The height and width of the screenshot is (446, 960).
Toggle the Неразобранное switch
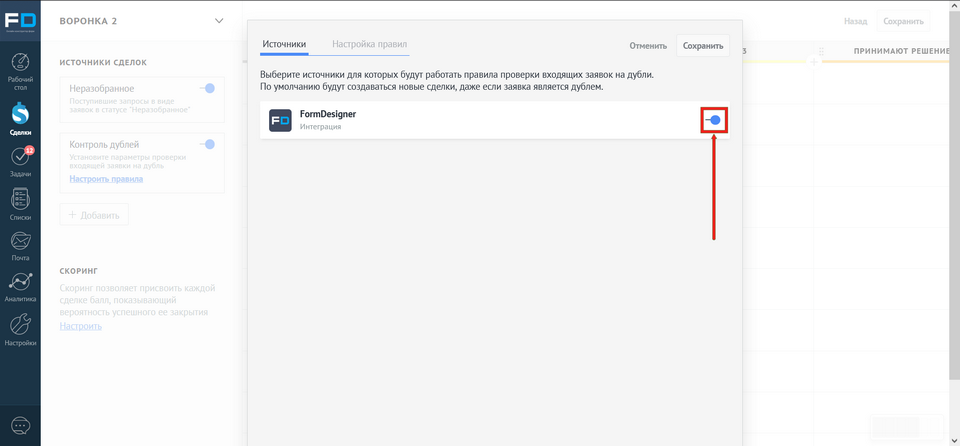click(208, 88)
